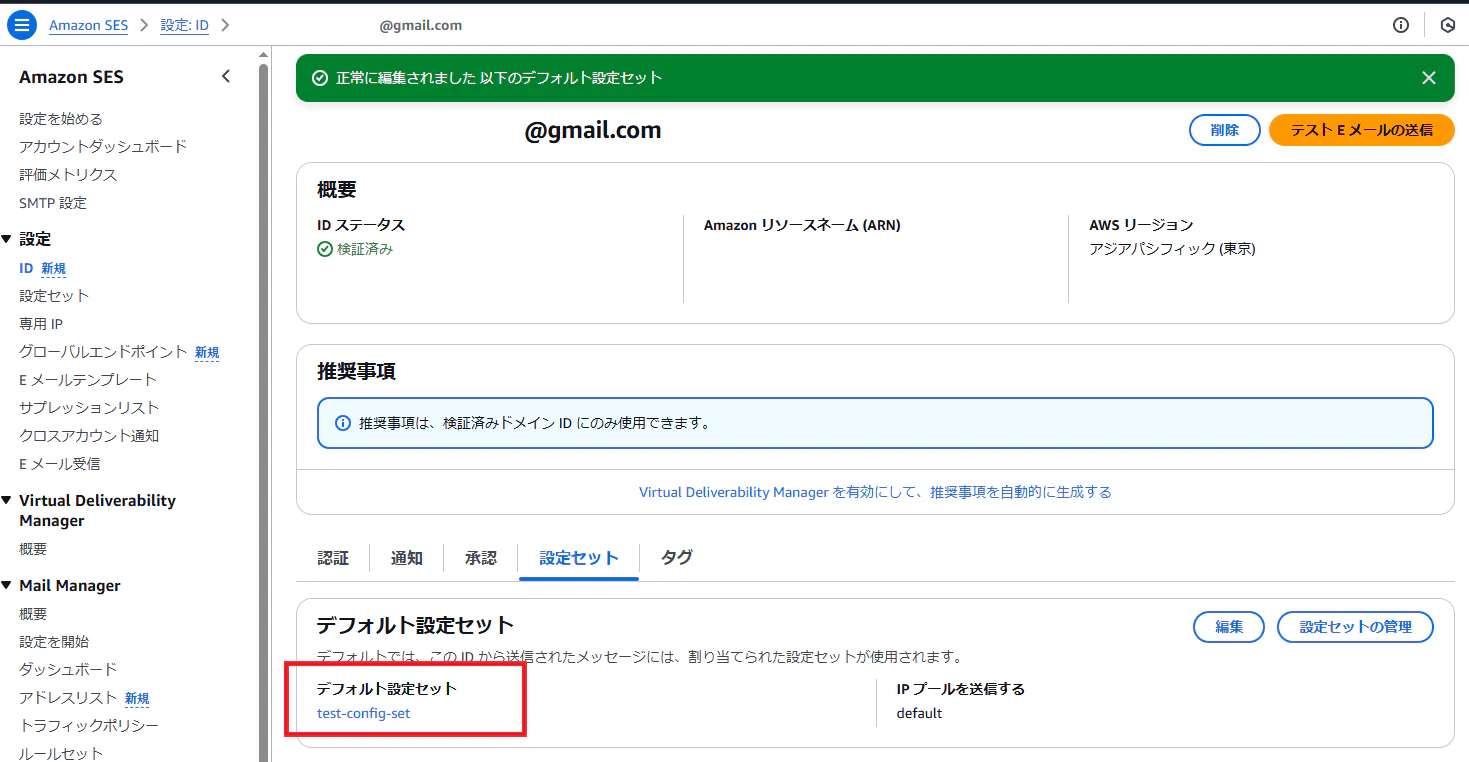
Task: Open E メールテンプレート sidebar item
Action: point(88,380)
